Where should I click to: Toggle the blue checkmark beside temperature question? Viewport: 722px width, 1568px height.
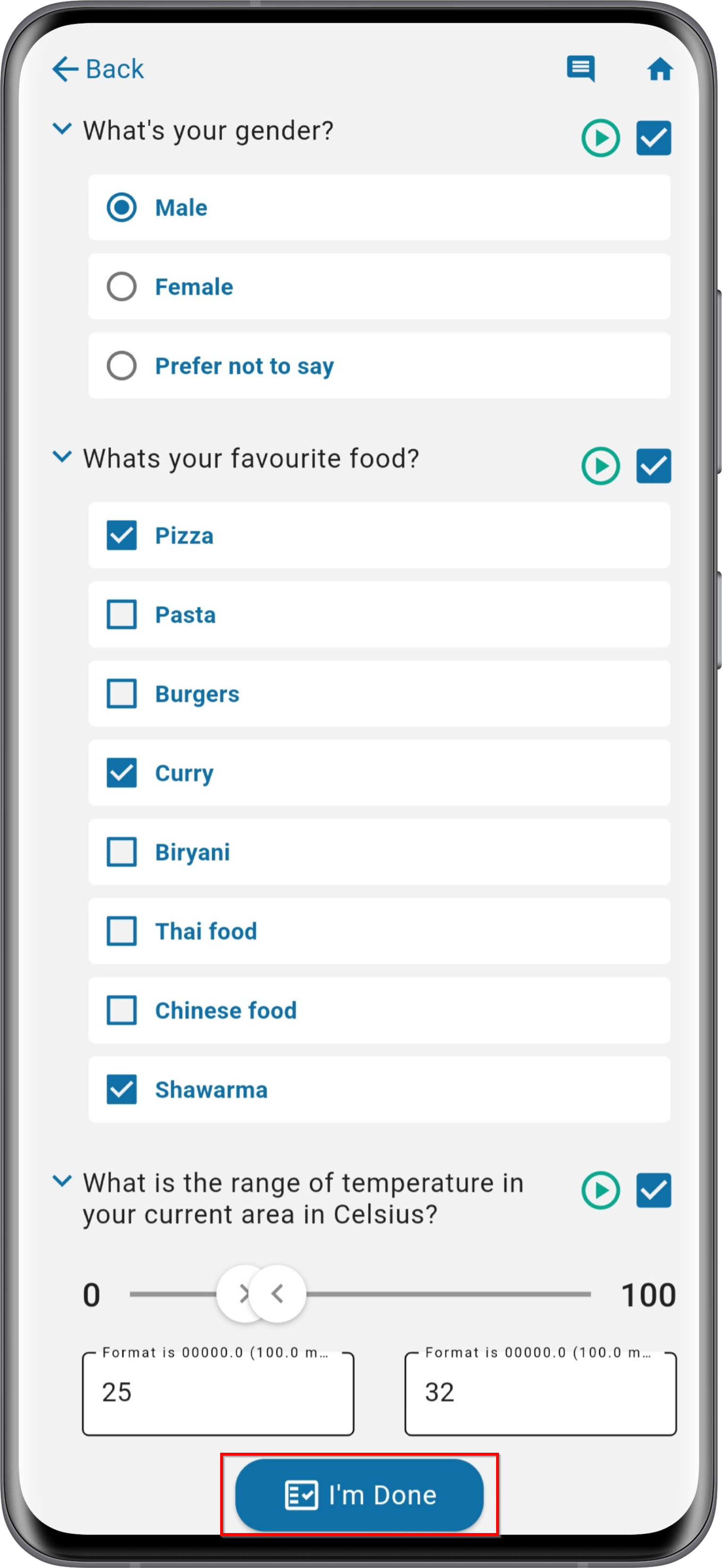click(x=653, y=1190)
